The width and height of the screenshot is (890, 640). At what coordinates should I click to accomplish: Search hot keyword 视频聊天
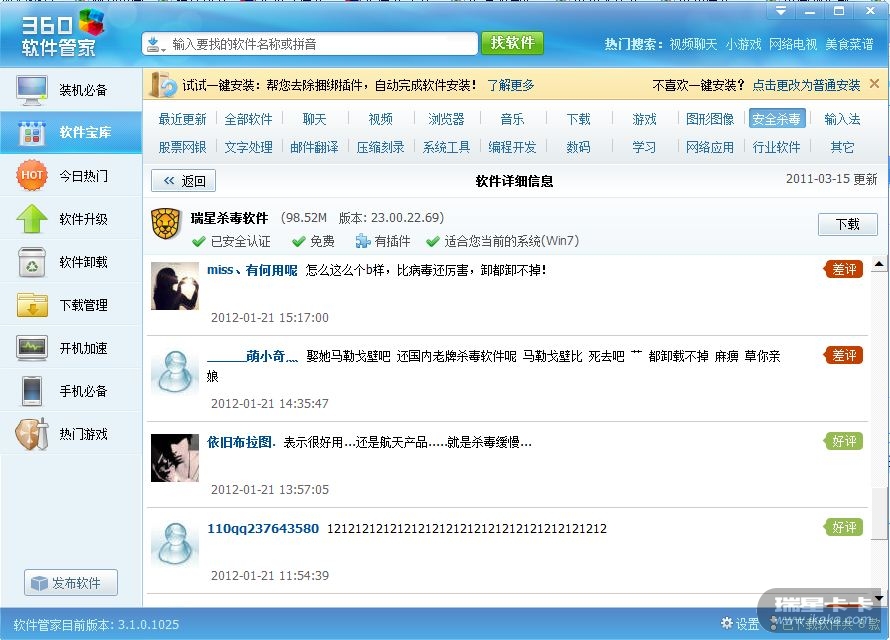[693, 44]
